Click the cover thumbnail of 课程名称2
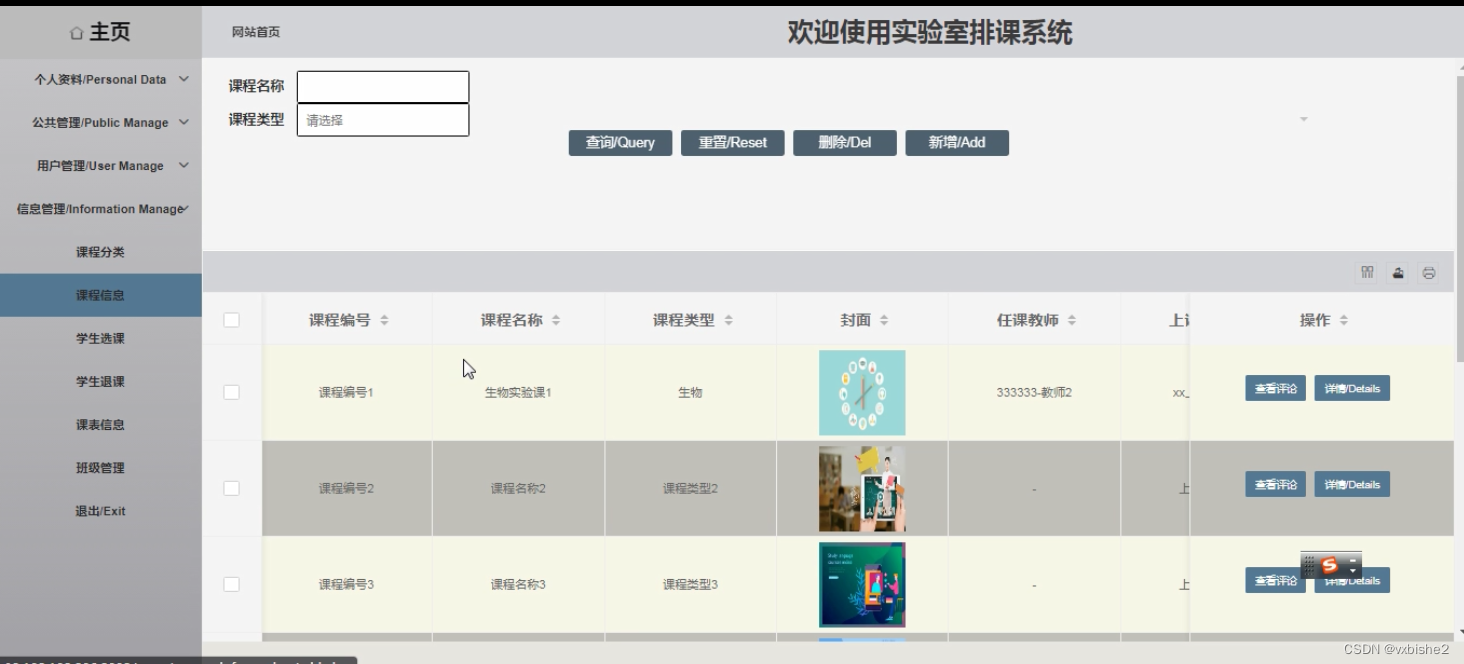1464x664 pixels. pyautogui.click(x=862, y=488)
